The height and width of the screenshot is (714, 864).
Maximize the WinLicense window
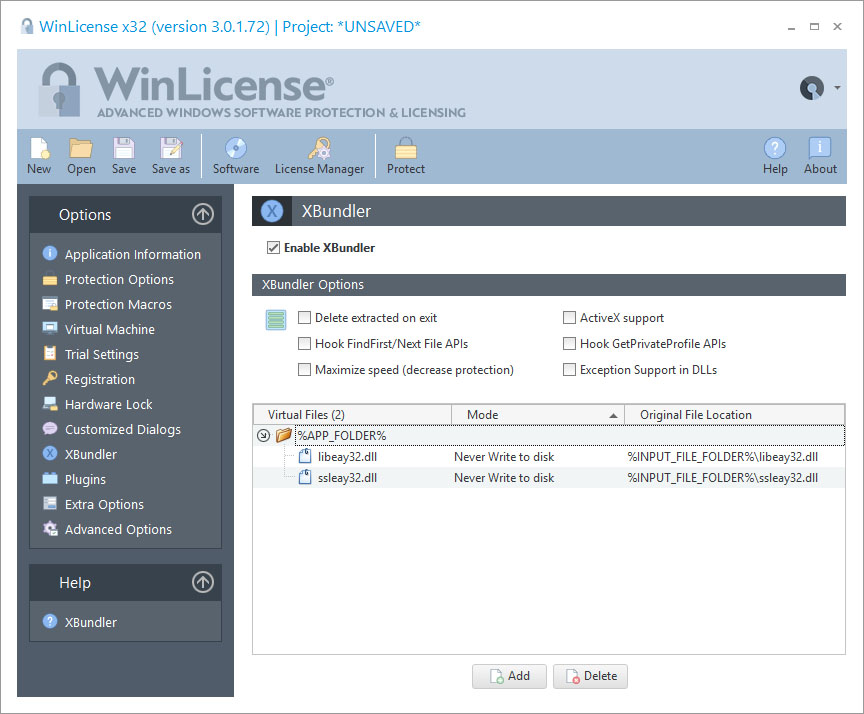point(814,26)
